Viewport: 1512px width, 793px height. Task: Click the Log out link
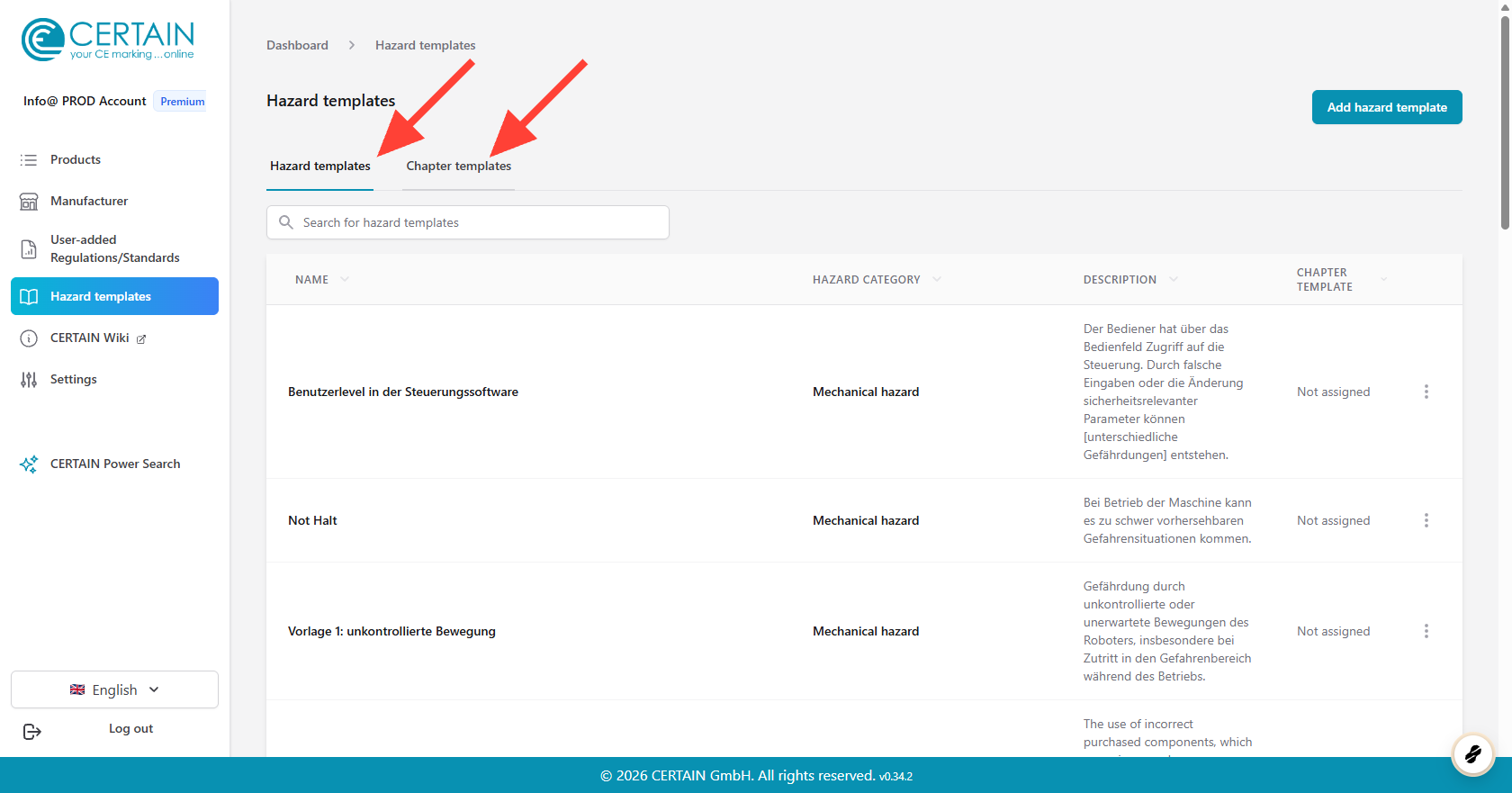click(130, 729)
